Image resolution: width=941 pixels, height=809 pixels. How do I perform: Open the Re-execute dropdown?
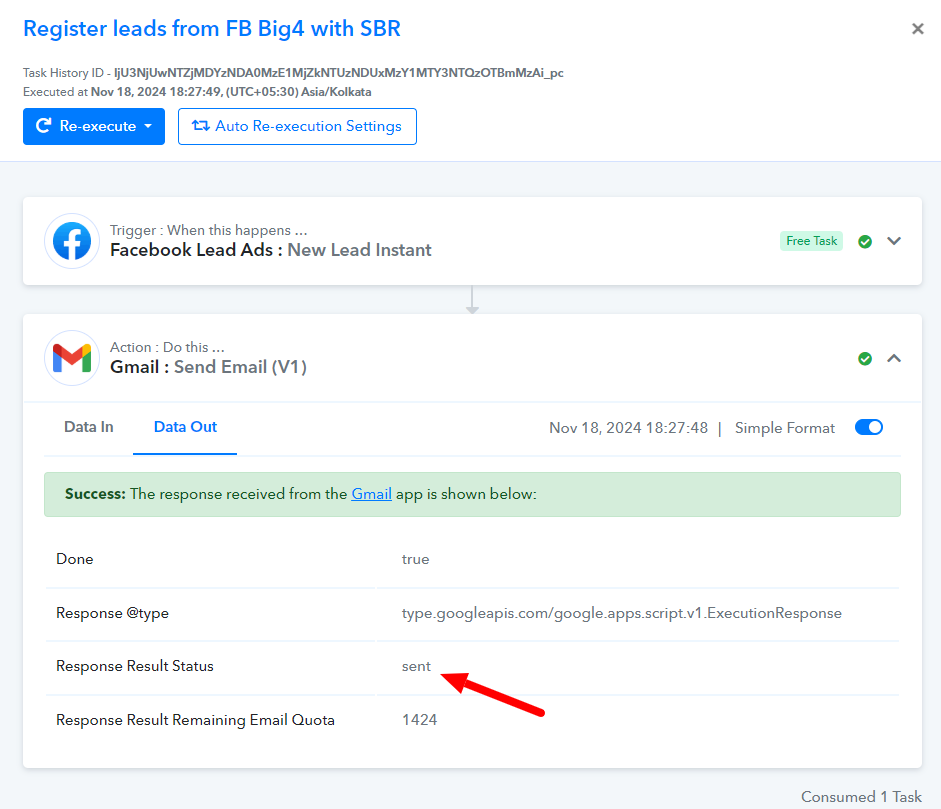94,126
